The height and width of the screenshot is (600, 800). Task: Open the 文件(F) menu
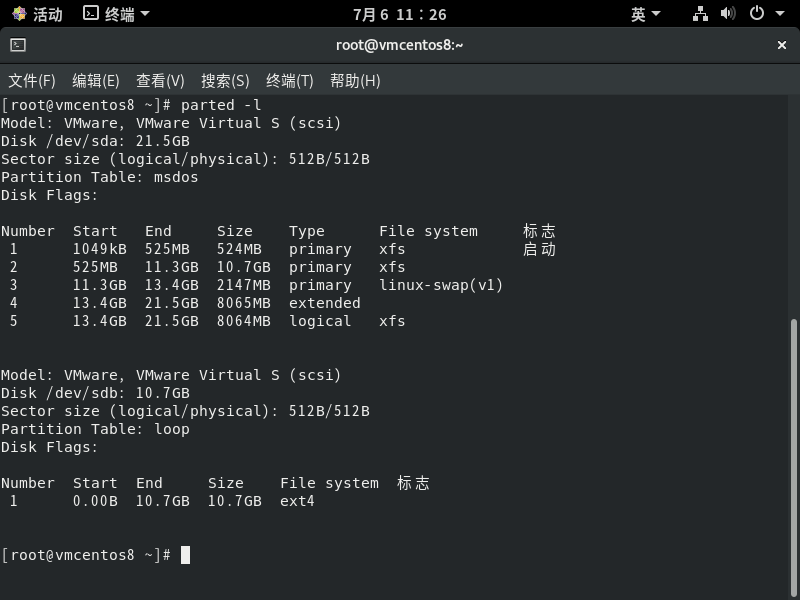click(32, 81)
